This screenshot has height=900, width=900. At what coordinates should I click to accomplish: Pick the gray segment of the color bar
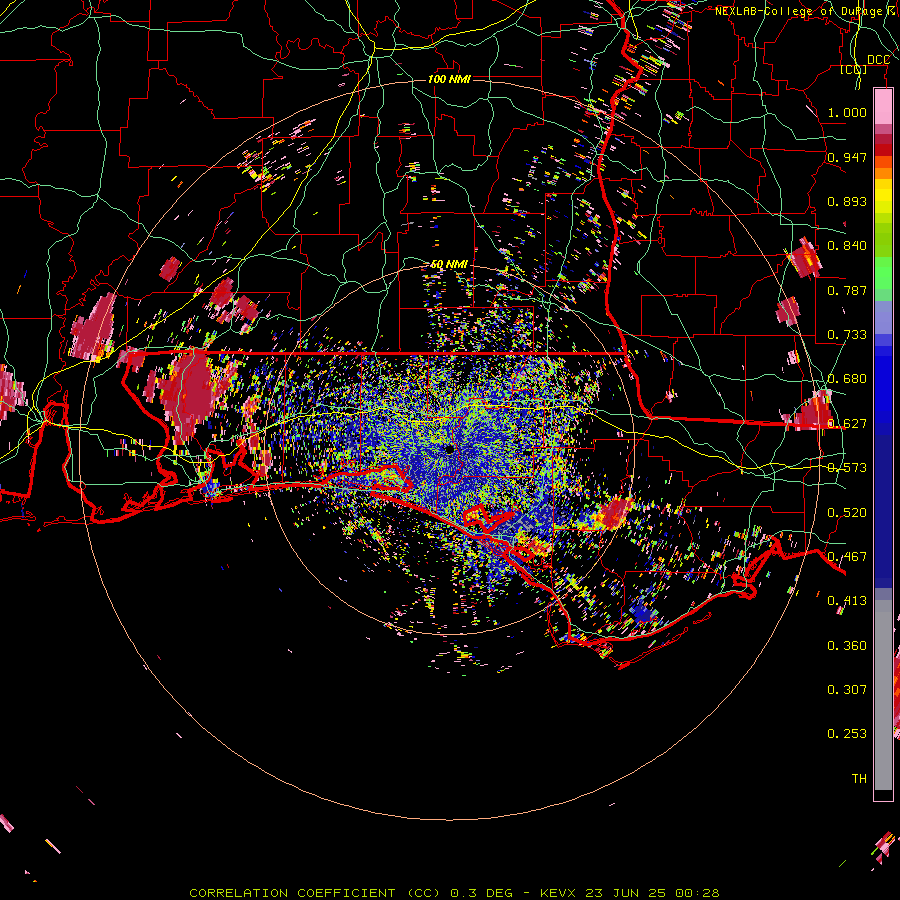click(x=883, y=695)
